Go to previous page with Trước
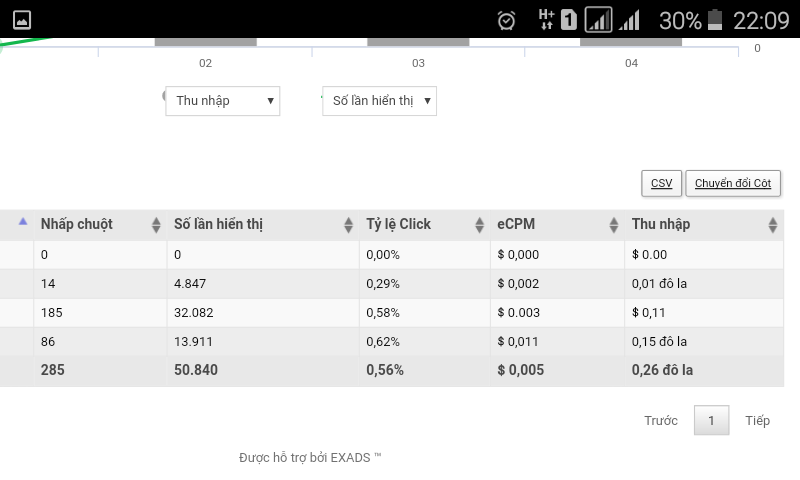800x480 pixels. click(x=661, y=421)
